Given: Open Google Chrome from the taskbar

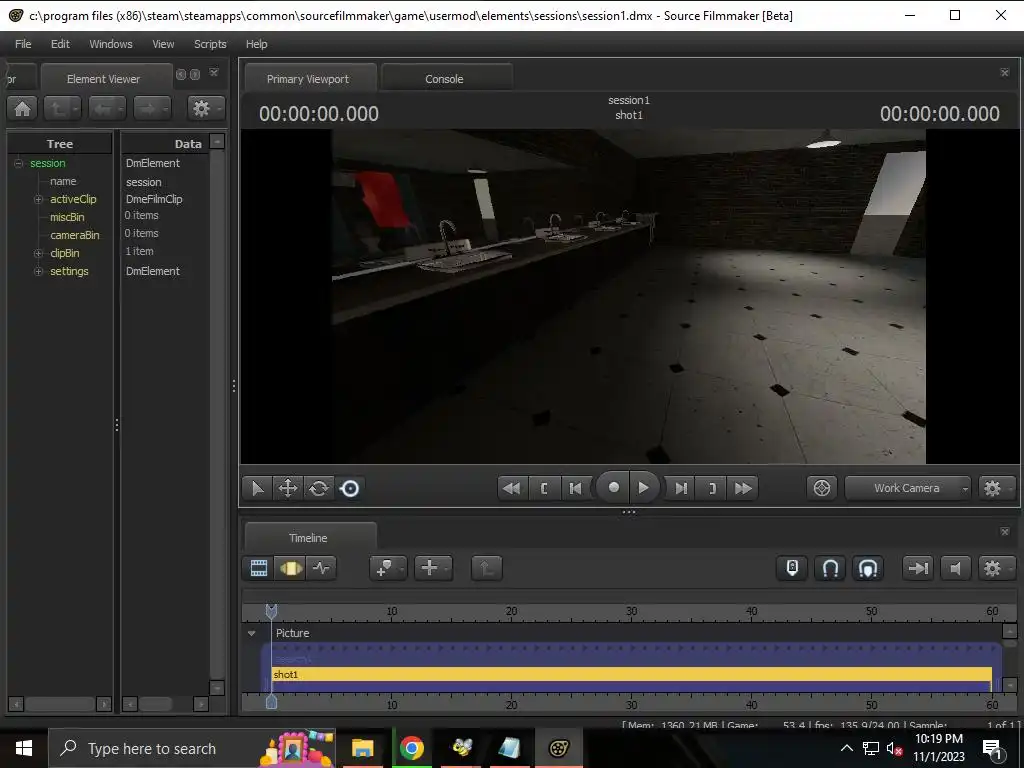Looking at the screenshot, I should pyautogui.click(x=411, y=748).
